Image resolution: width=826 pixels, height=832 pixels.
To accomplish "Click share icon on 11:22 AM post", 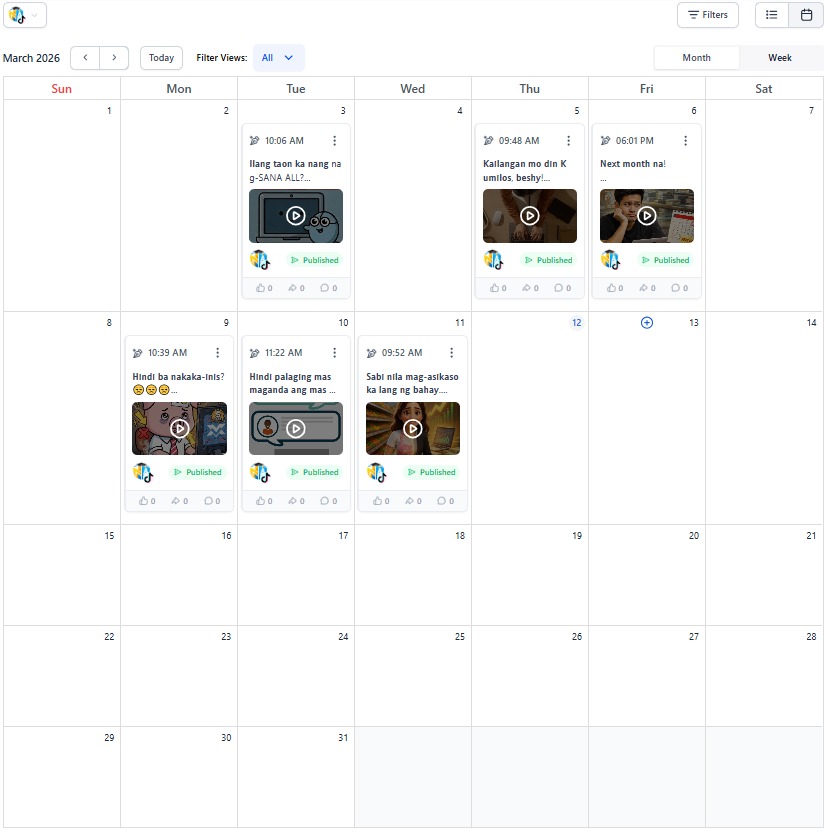I will 294,500.
